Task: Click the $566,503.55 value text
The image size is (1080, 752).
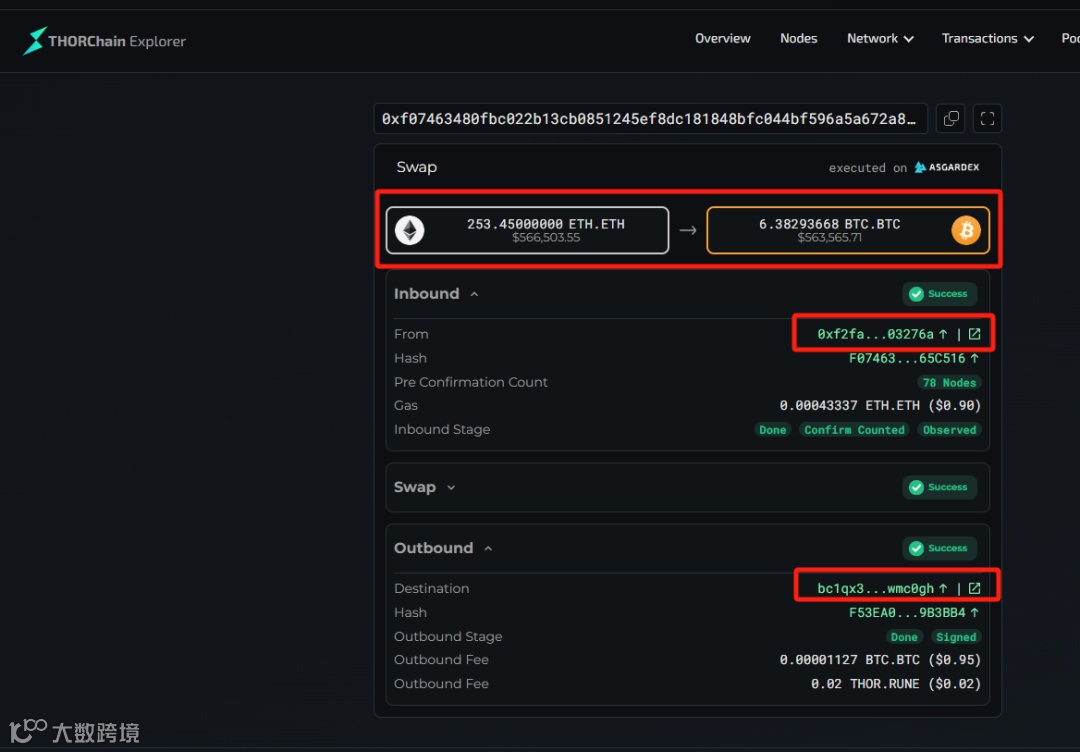Action: pos(546,238)
